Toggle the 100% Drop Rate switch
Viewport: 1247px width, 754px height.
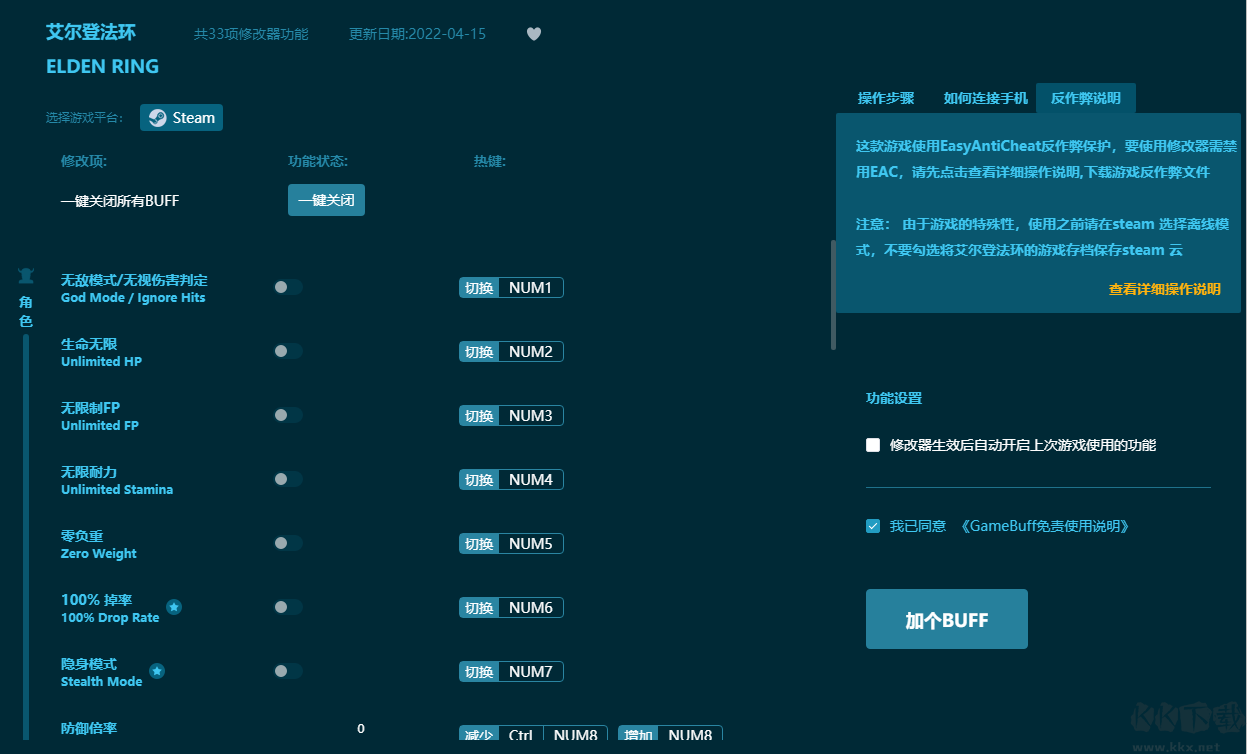[288, 607]
